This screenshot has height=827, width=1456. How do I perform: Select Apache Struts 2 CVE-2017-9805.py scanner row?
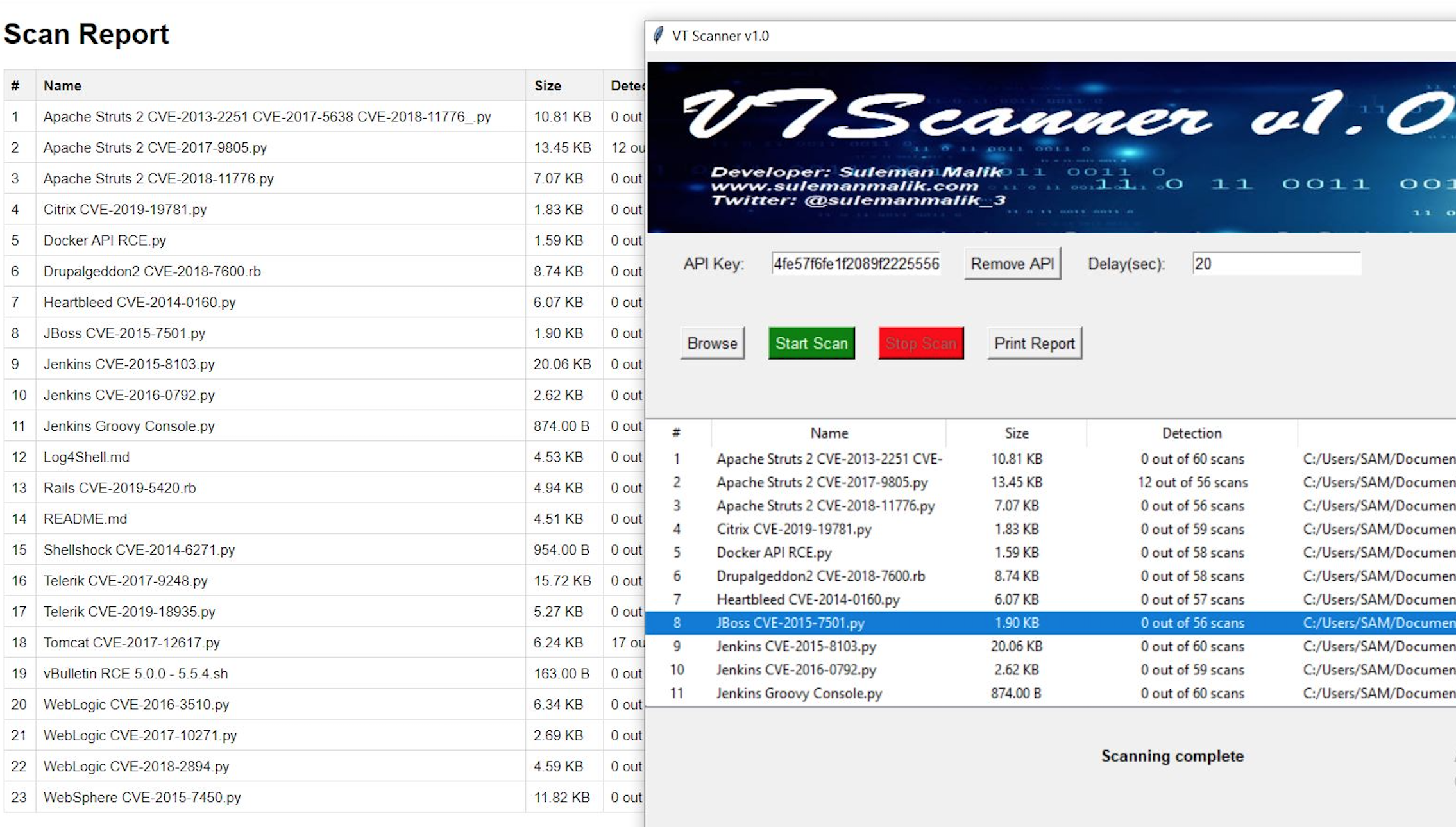point(822,482)
